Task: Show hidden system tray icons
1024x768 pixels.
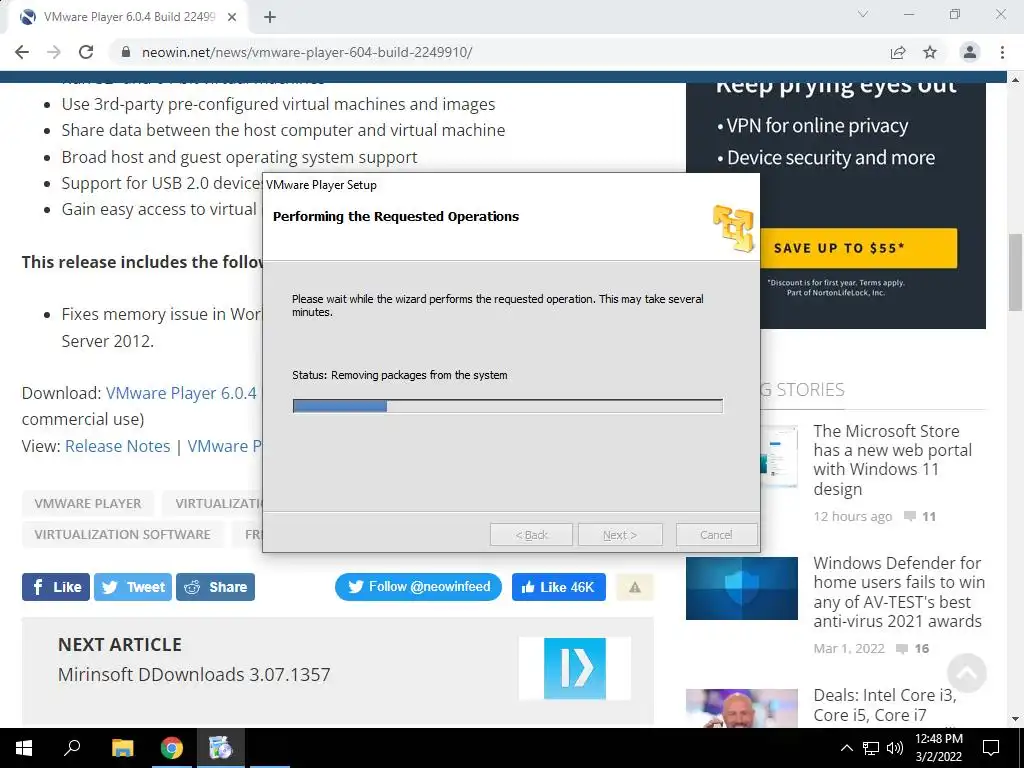Action: point(846,748)
